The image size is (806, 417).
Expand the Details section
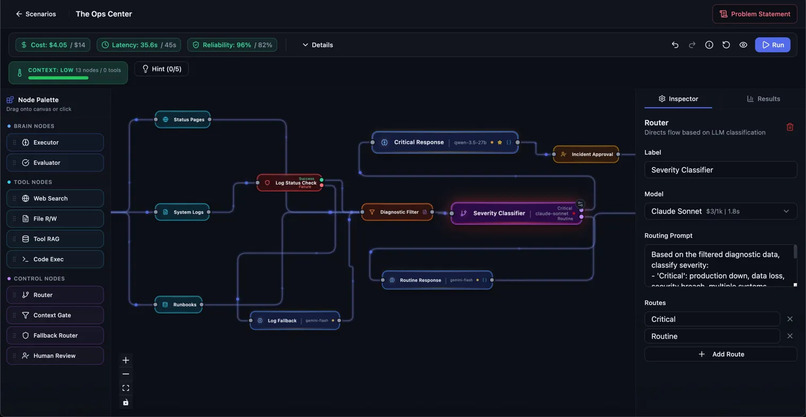click(318, 45)
